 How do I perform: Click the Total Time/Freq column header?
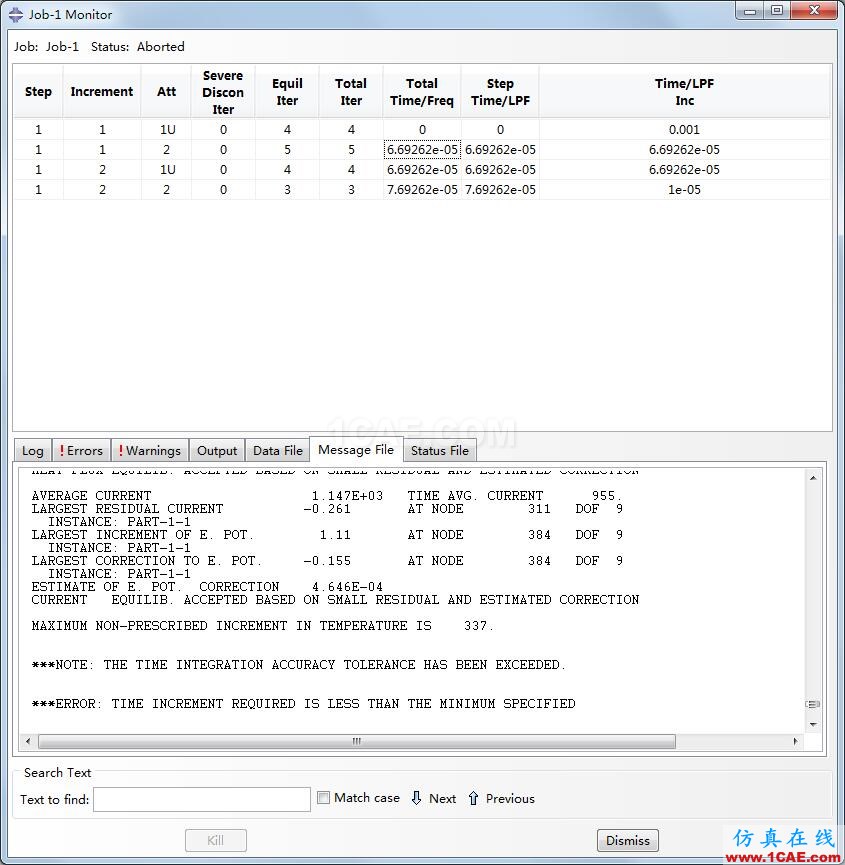(x=422, y=92)
